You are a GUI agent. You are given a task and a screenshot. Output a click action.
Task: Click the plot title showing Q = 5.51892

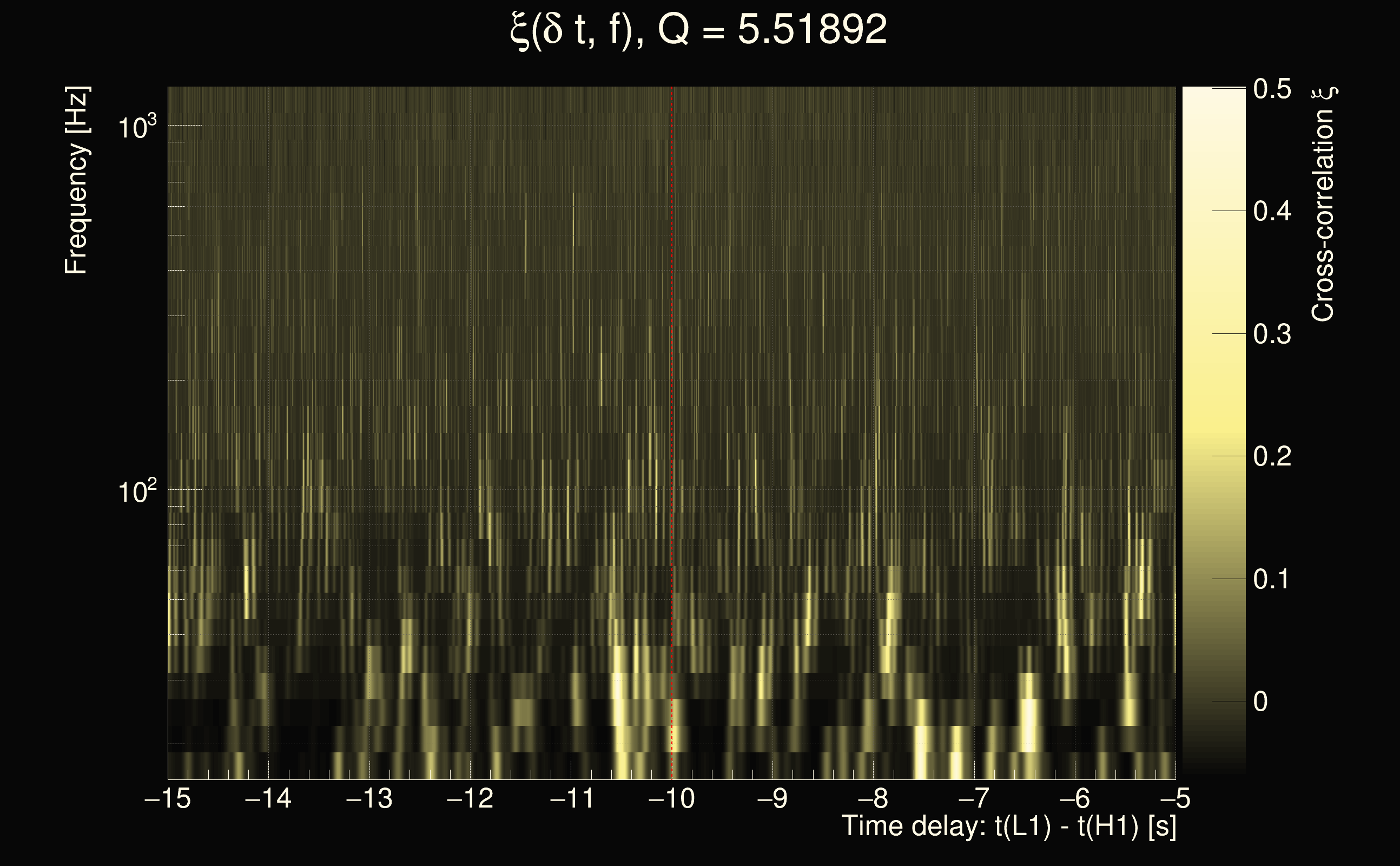click(698, 30)
